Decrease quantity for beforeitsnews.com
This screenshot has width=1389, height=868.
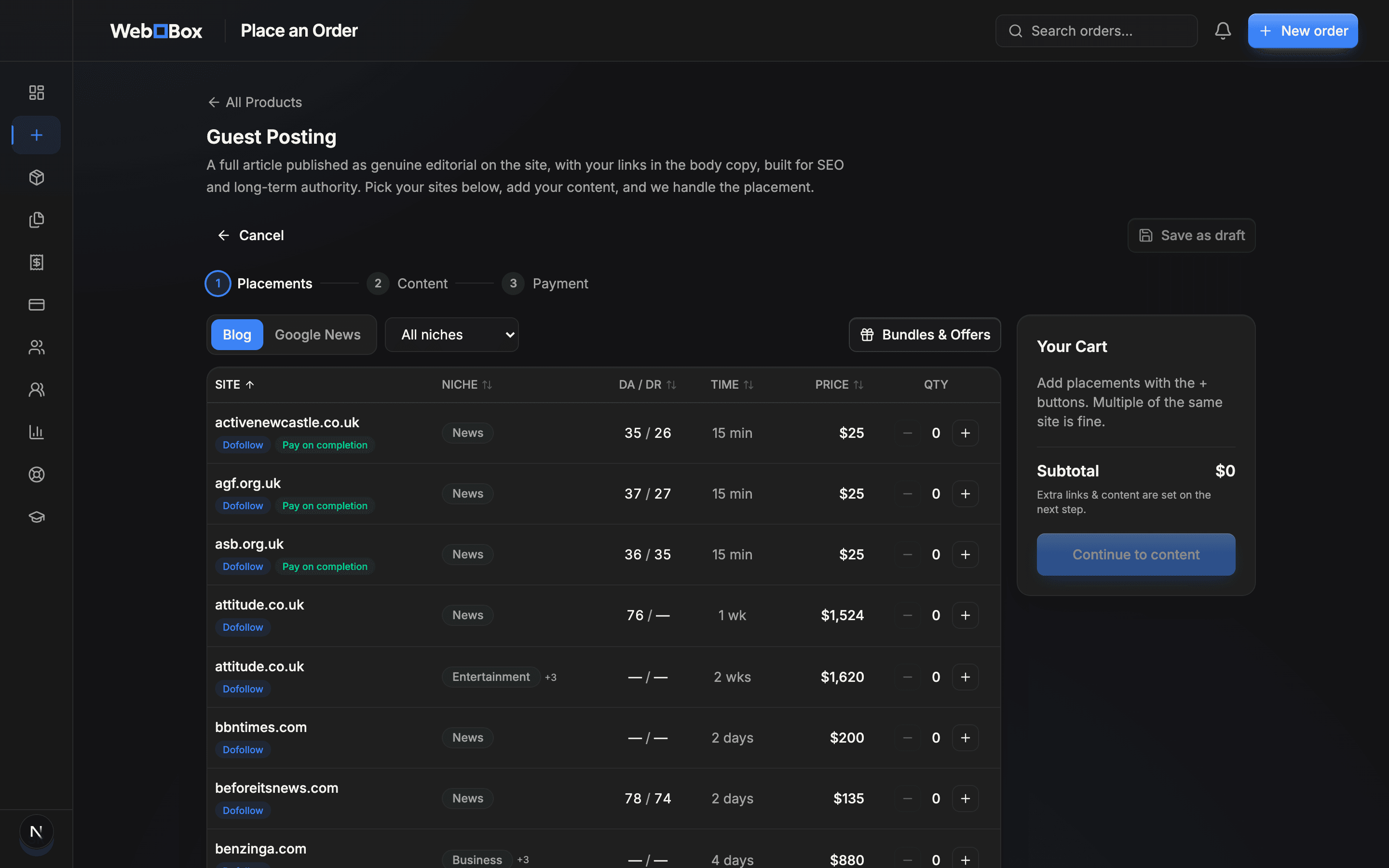pyautogui.click(x=907, y=799)
